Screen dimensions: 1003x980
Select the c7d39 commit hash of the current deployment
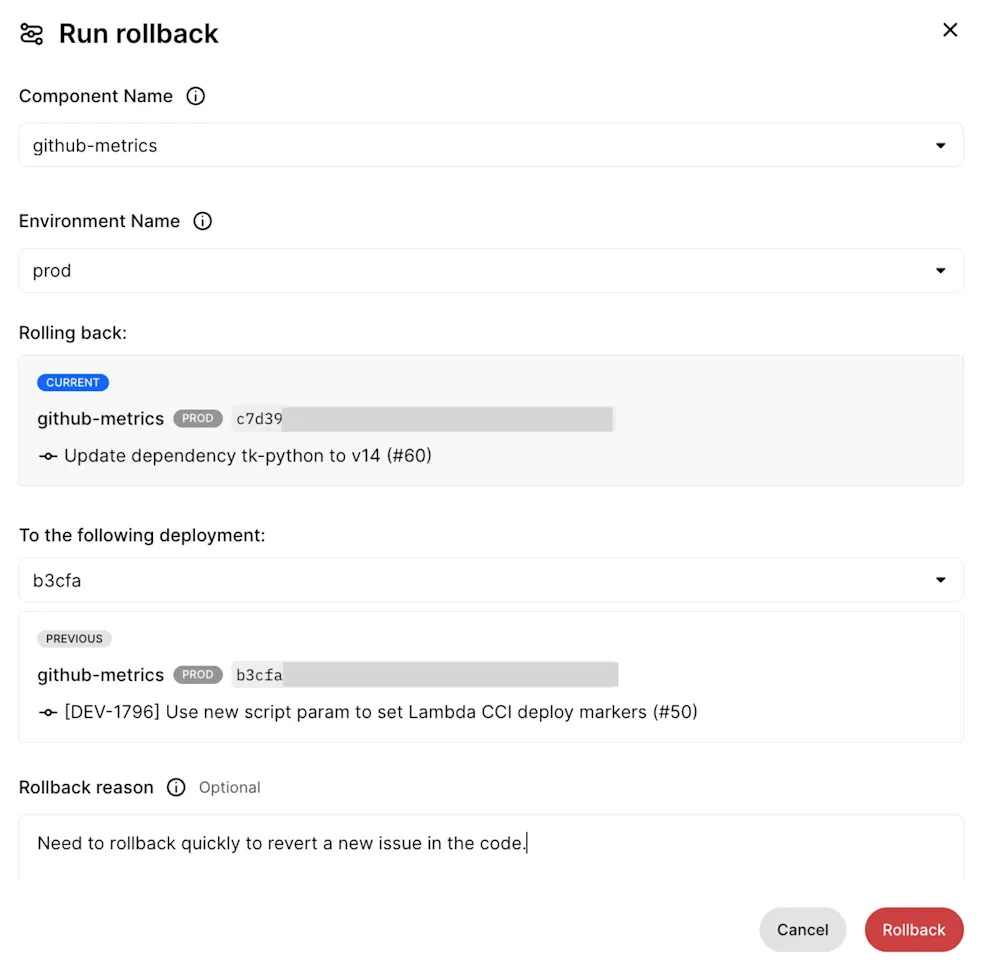point(258,419)
